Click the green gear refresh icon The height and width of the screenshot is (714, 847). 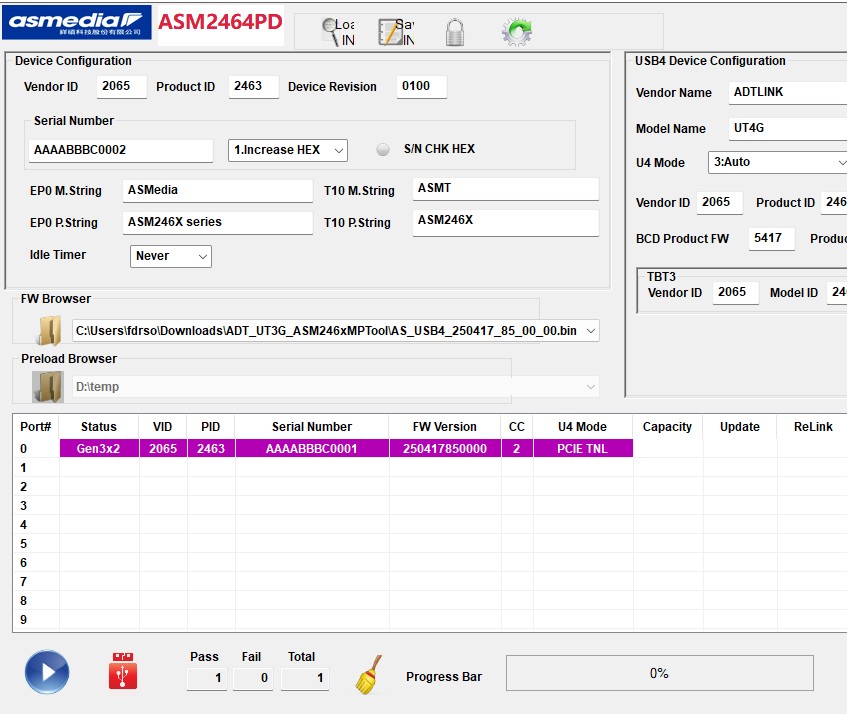coord(516,32)
